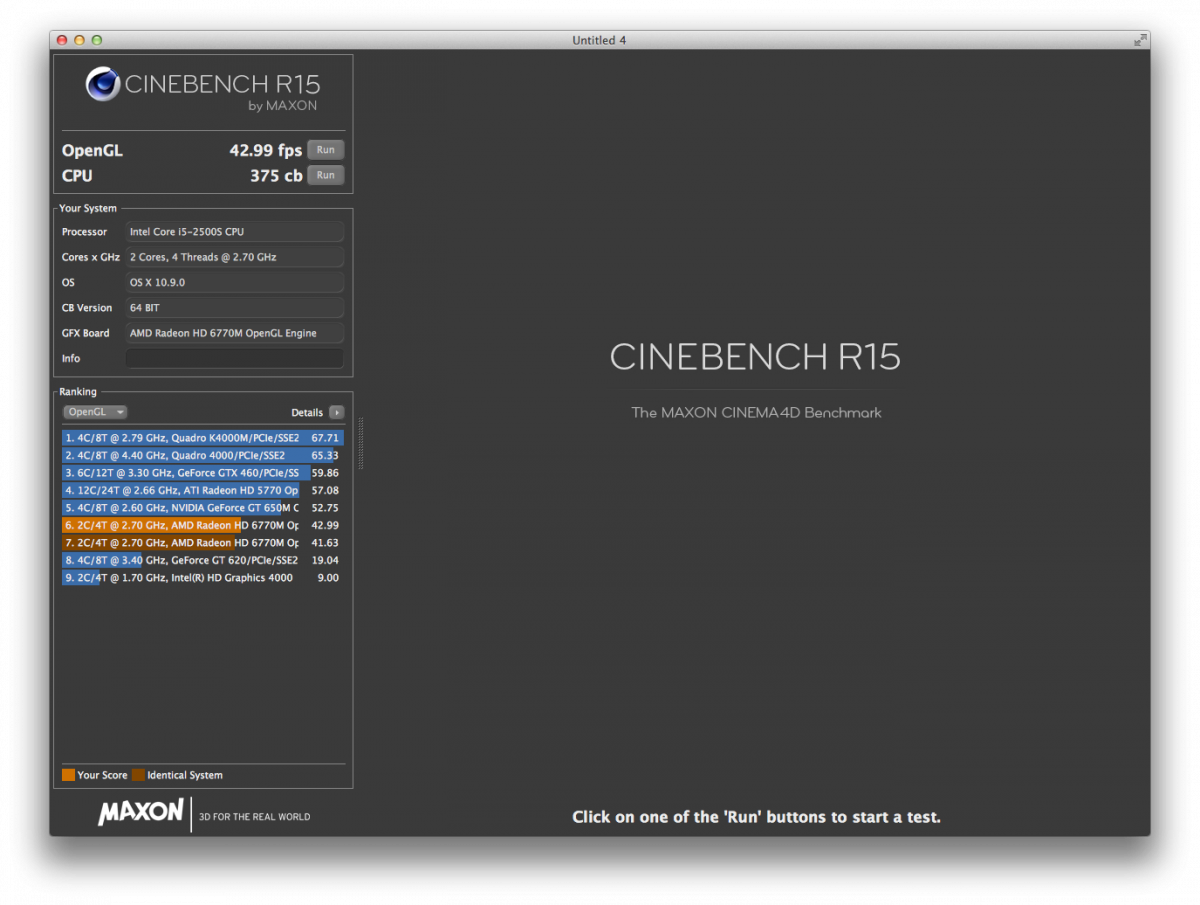Open the OpenGL ranking dropdown
Viewport: 1200px width, 905px height.
tap(95, 412)
